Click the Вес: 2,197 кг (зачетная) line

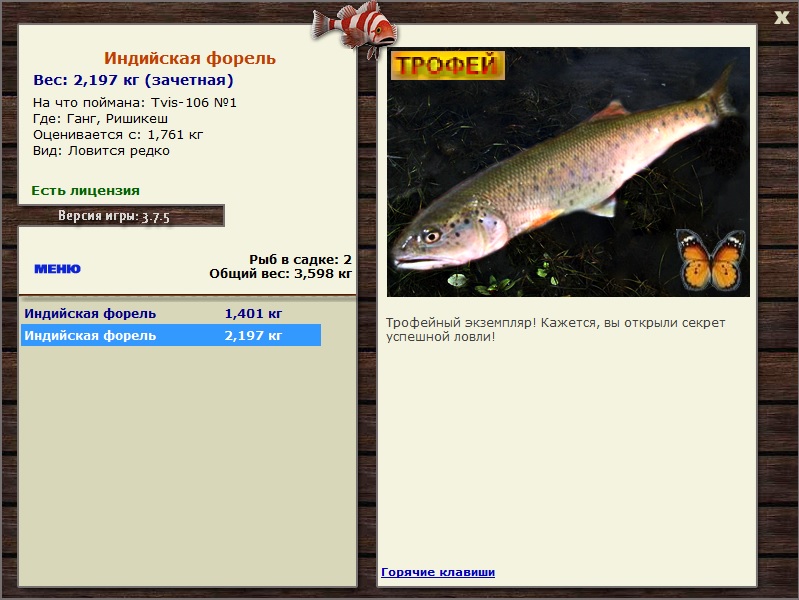[133, 80]
